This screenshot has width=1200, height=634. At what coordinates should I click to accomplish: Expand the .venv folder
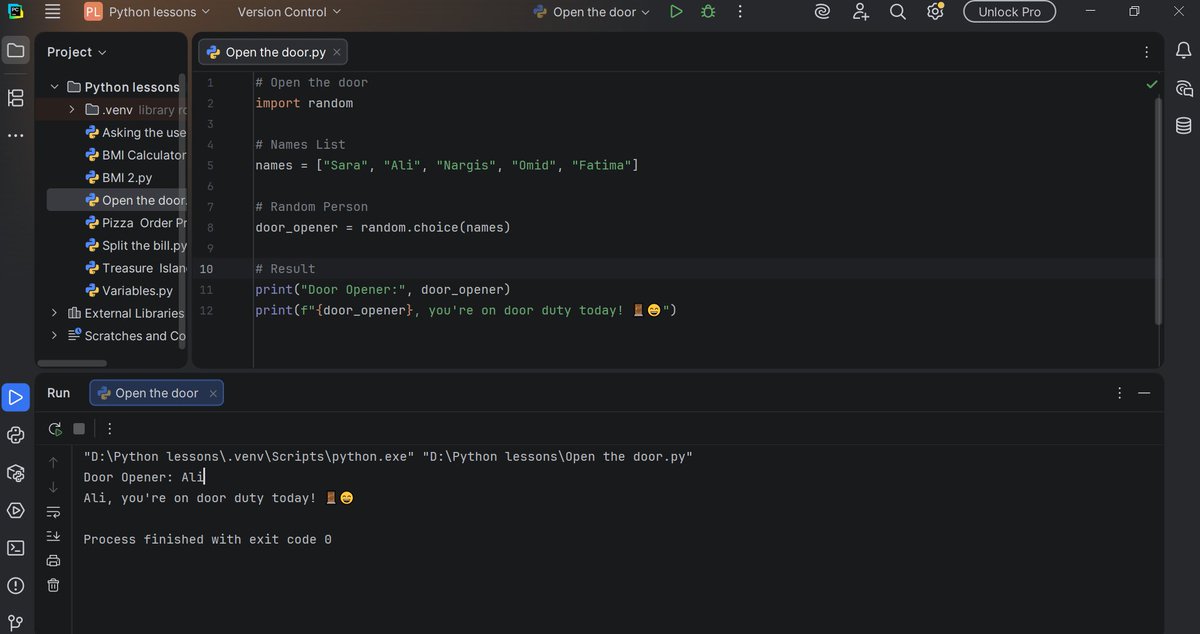[x=72, y=110]
